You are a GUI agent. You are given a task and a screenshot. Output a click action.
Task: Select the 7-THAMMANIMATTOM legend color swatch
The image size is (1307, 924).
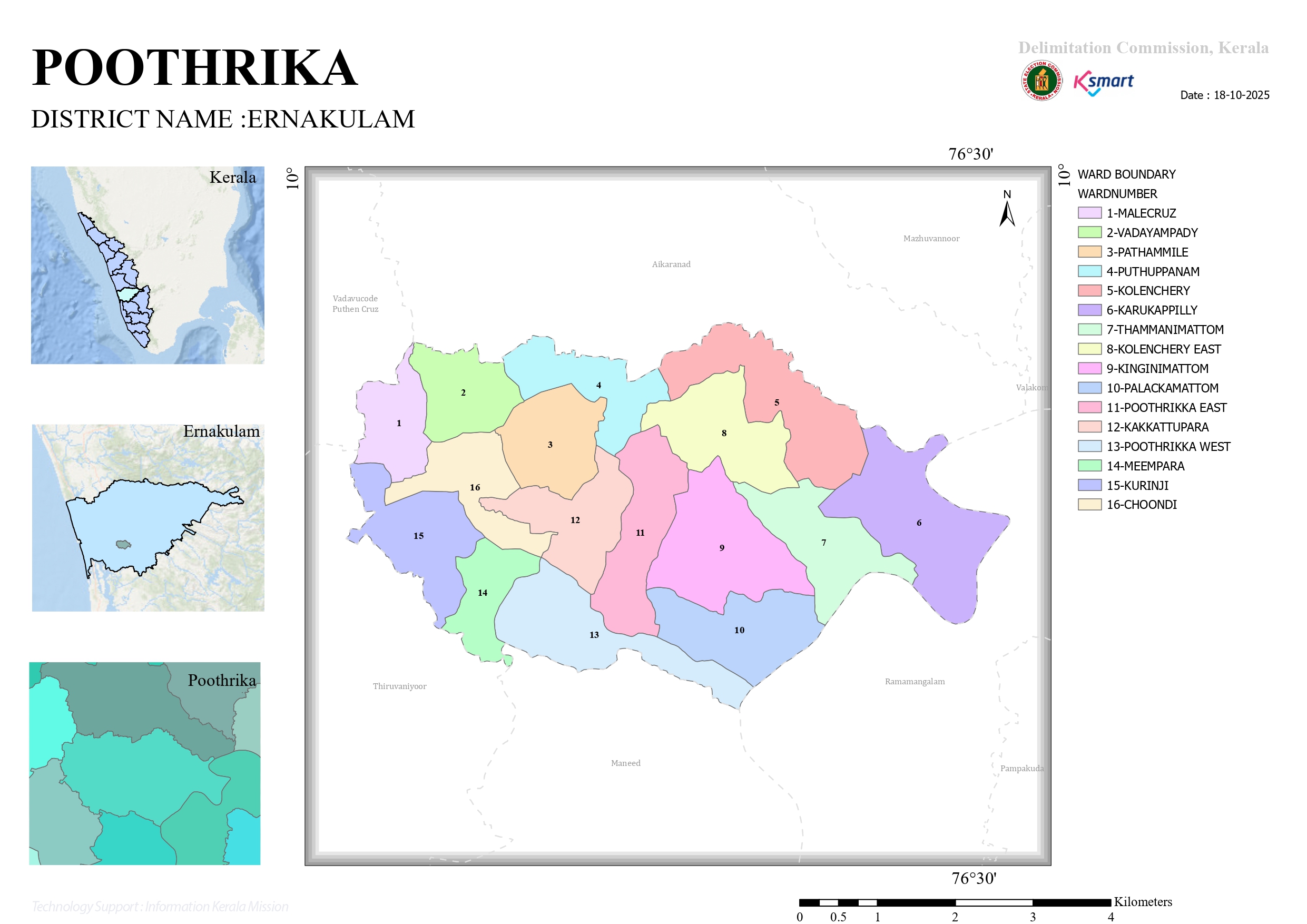(x=1089, y=329)
